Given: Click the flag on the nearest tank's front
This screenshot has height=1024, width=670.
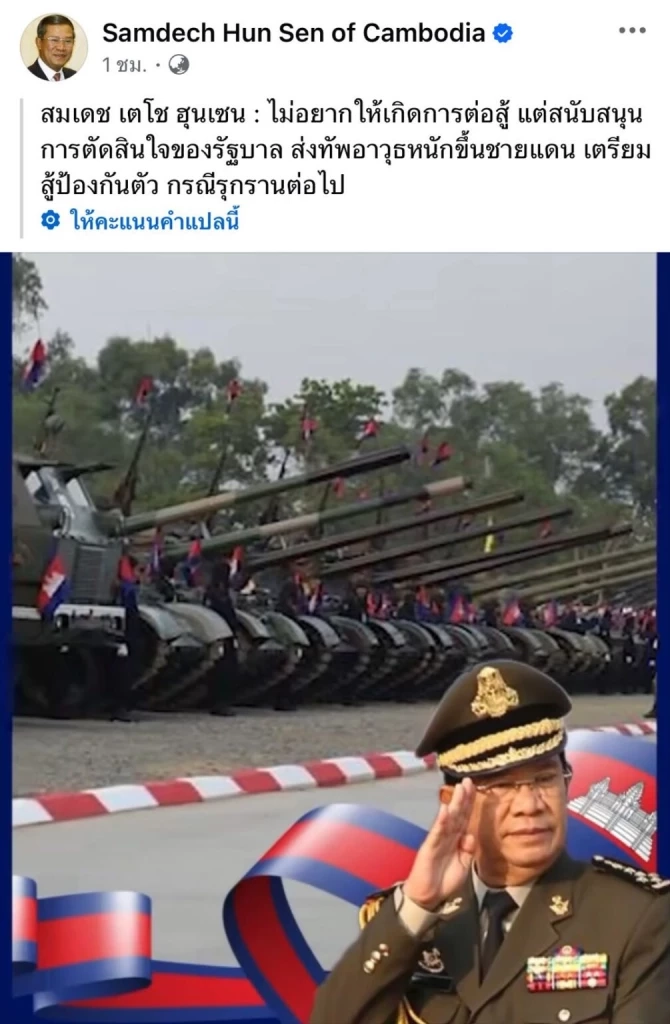Looking at the screenshot, I should point(54,584).
